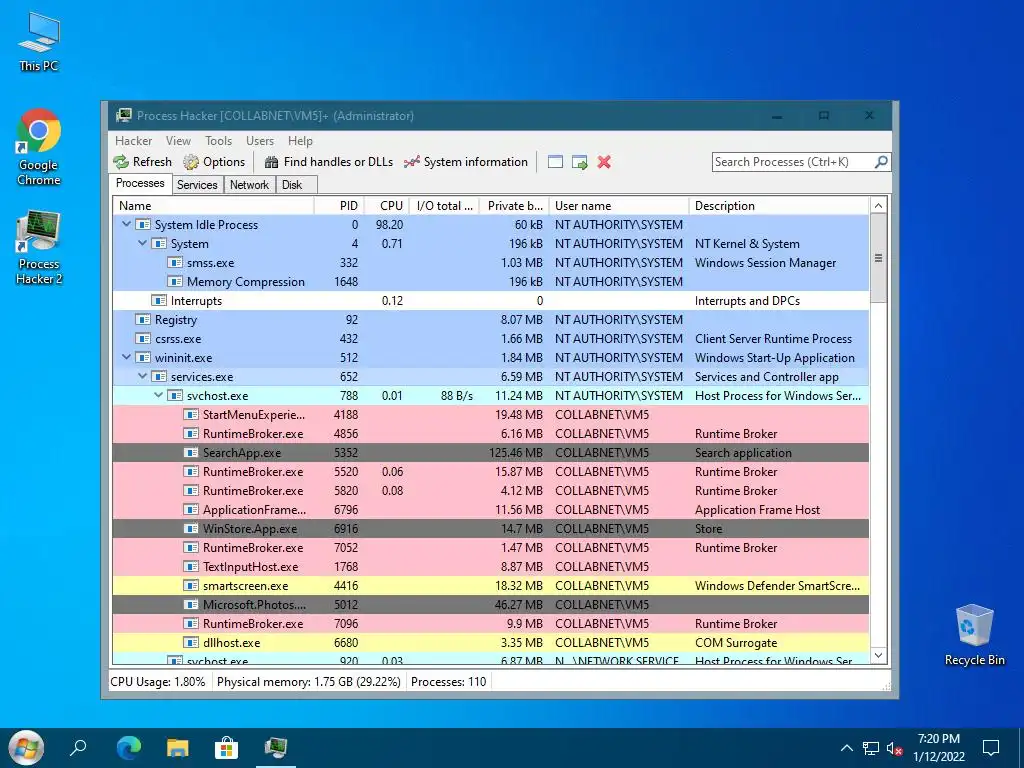Viewport: 1024px width, 768px height.
Task: Open the Hacker menu
Action: point(133,141)
